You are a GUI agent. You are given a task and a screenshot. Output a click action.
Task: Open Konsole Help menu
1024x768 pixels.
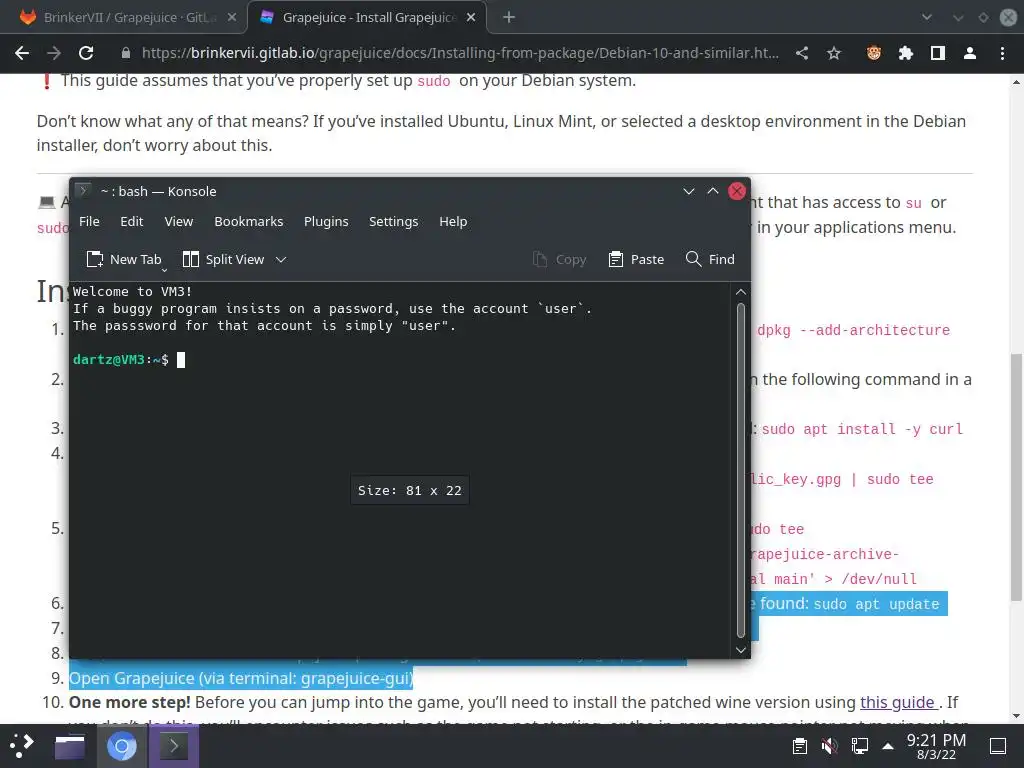(453, 221)
